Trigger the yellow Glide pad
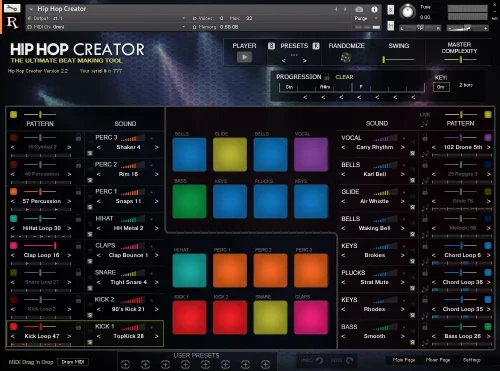Image resolution: width=500 pixels, height=371 pixels. (x=230, y=155)
